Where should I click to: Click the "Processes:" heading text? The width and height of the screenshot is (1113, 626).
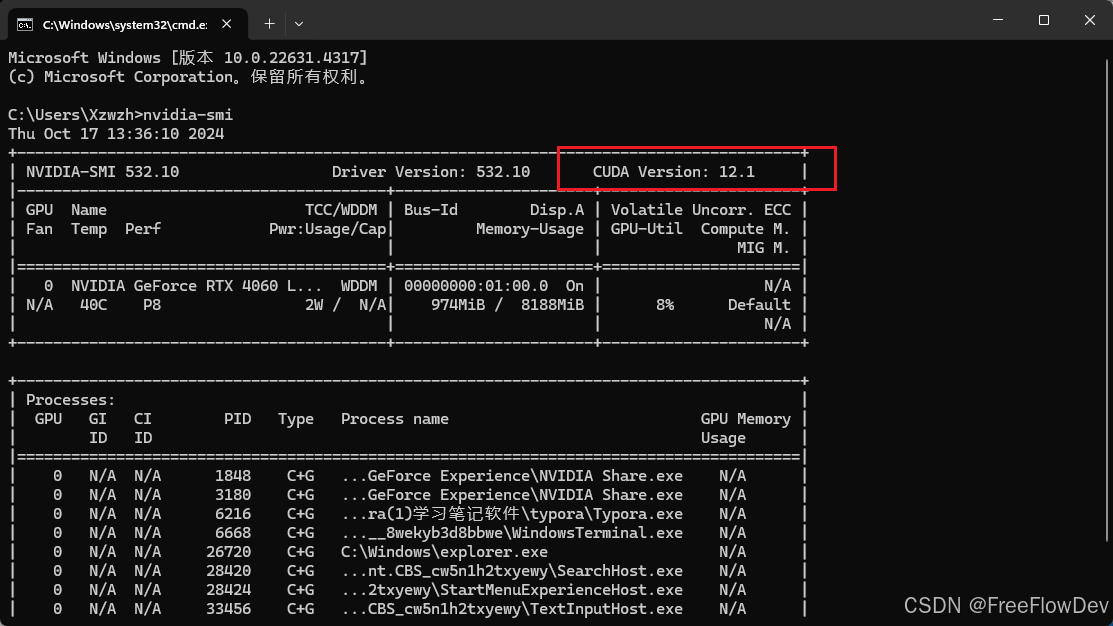pyautogui.click(x=70, y=400)
